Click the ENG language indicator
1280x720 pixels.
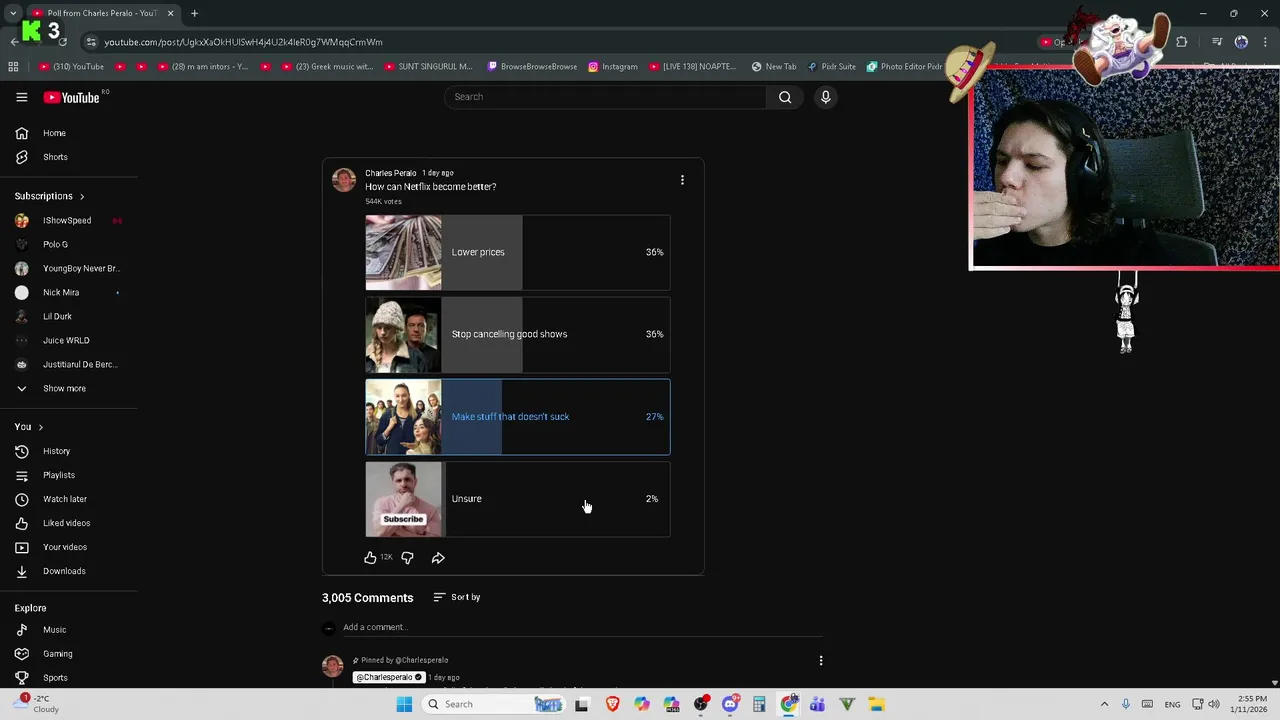(x=1172, y=704)
